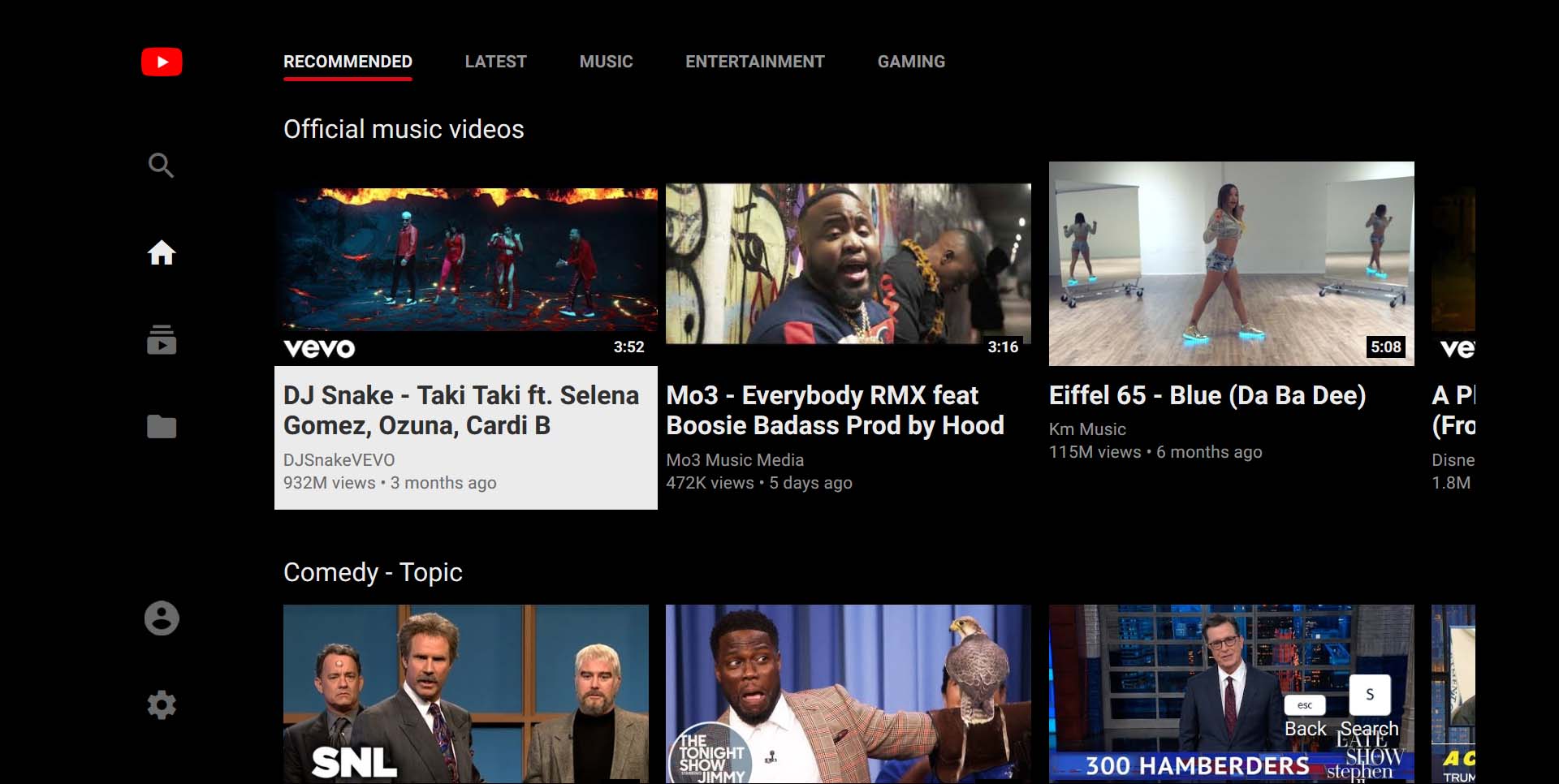Image resolution: width=1559 pixels, height=784 pixels.
Task: Open the Library folder icon
Action: [162, 427]
